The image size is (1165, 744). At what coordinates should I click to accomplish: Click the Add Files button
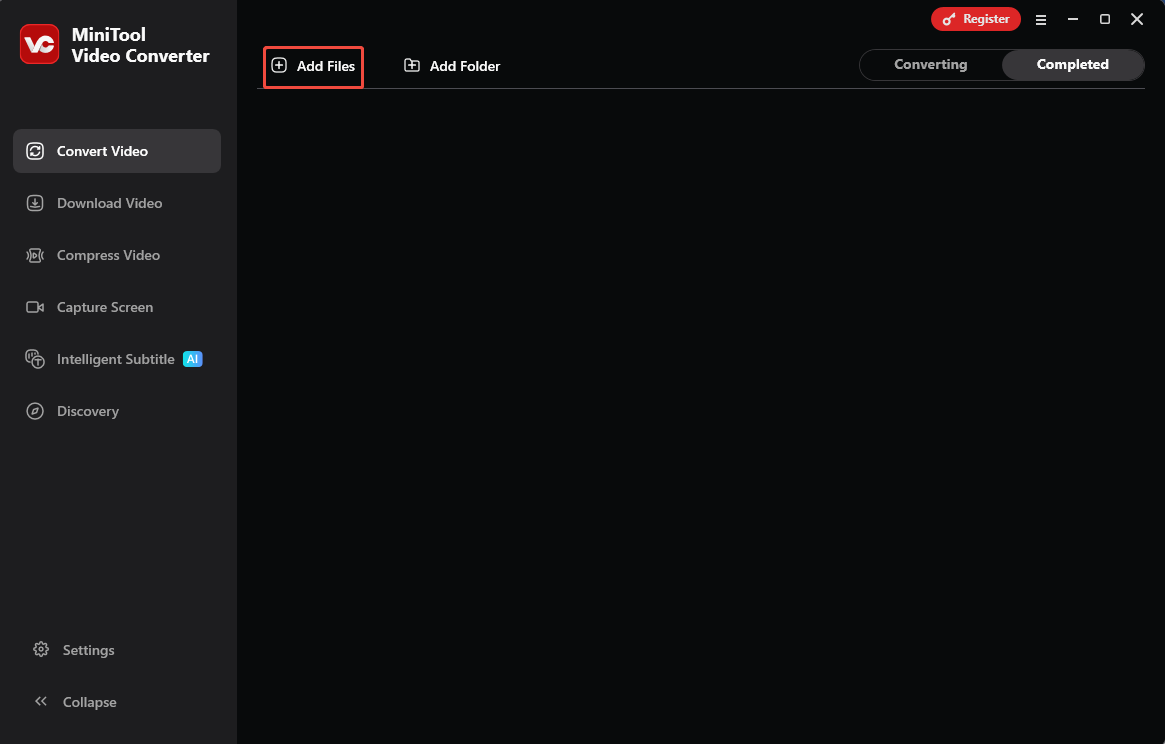(313, 66)
